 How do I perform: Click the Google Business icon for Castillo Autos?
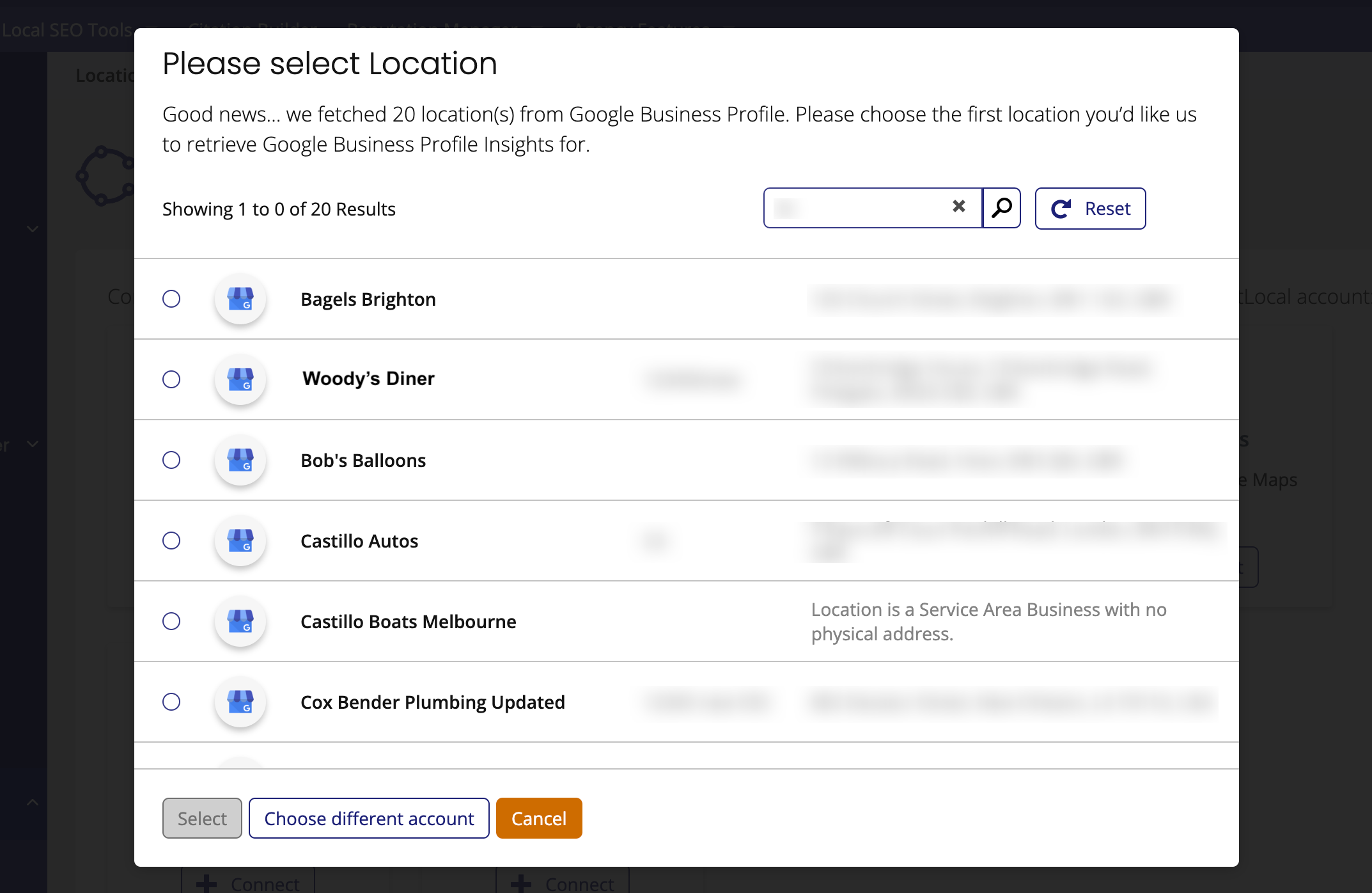click(x=240, y=541)
